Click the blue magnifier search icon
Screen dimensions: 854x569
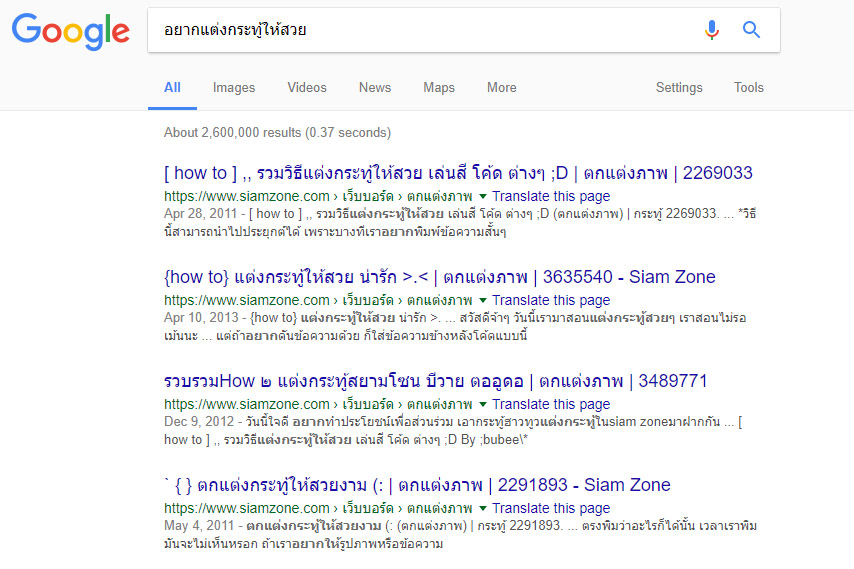click(752, 29)
